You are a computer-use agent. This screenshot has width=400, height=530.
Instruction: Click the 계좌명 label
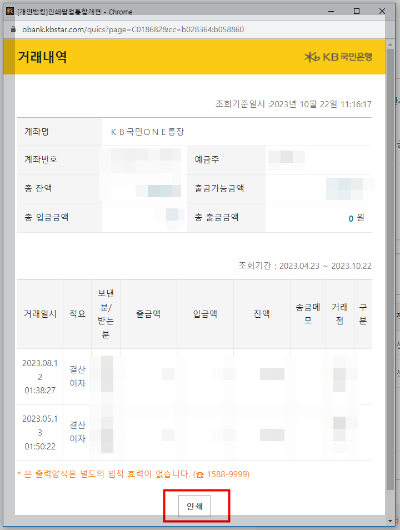37,131
